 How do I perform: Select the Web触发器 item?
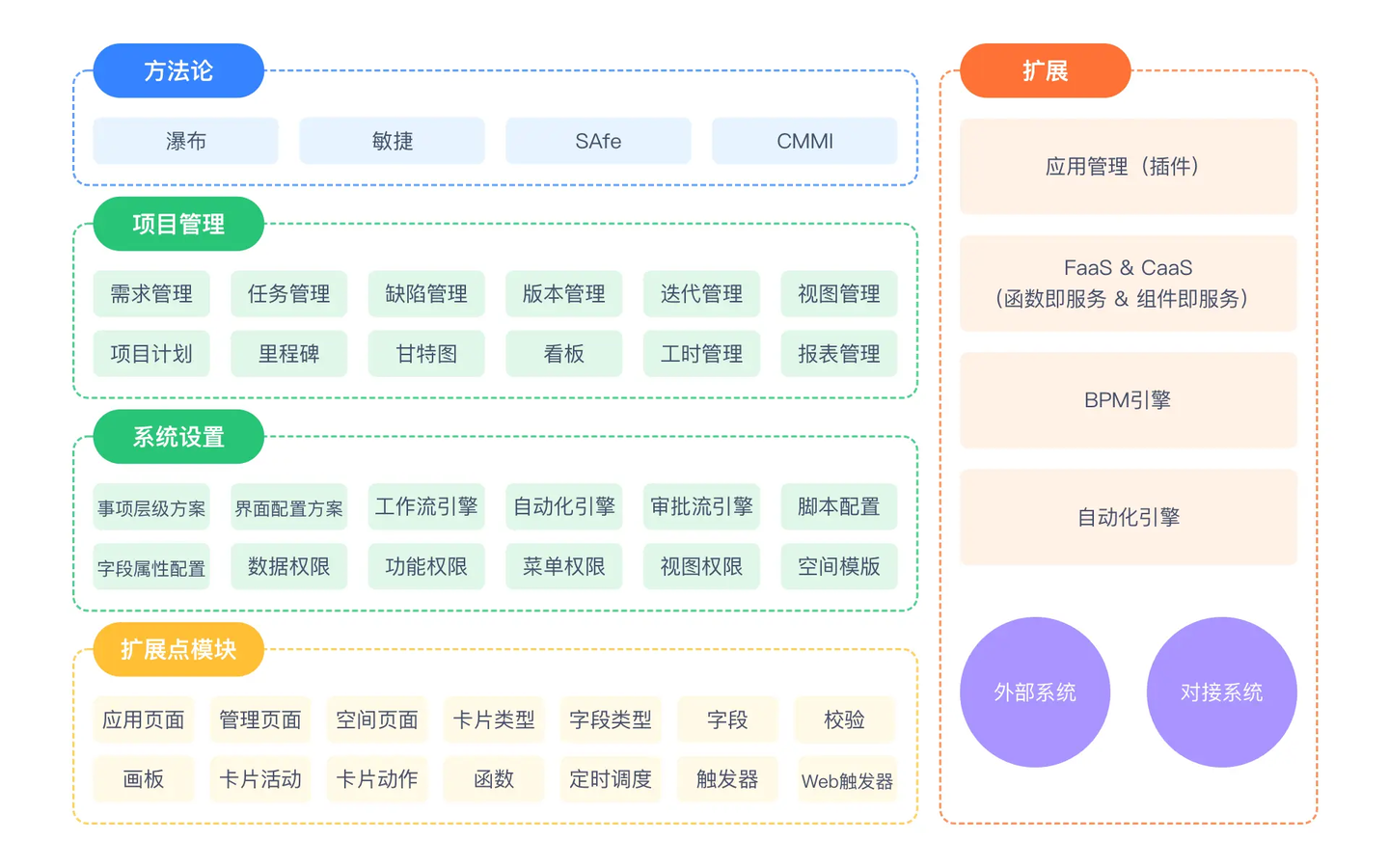click(x=846, y=779)
